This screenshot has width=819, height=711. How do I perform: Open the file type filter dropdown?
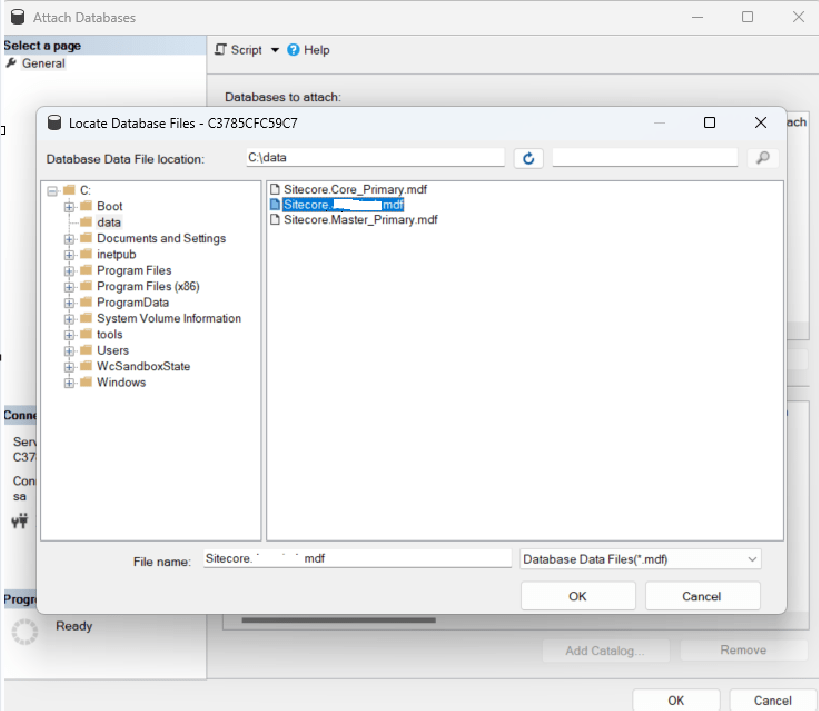click(x=753, y=560)
